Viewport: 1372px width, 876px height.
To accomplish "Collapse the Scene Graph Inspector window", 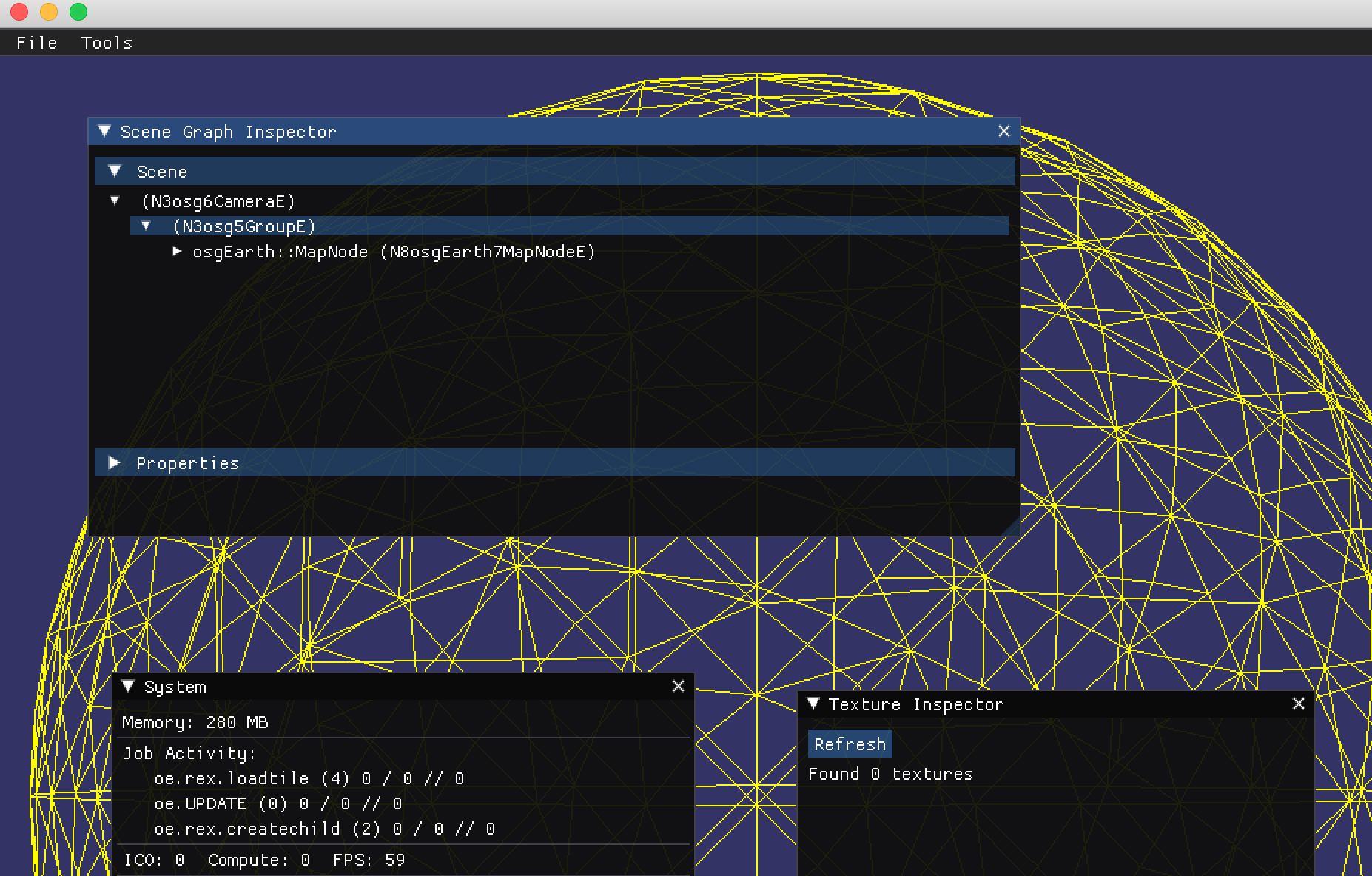I will point(104,132).
